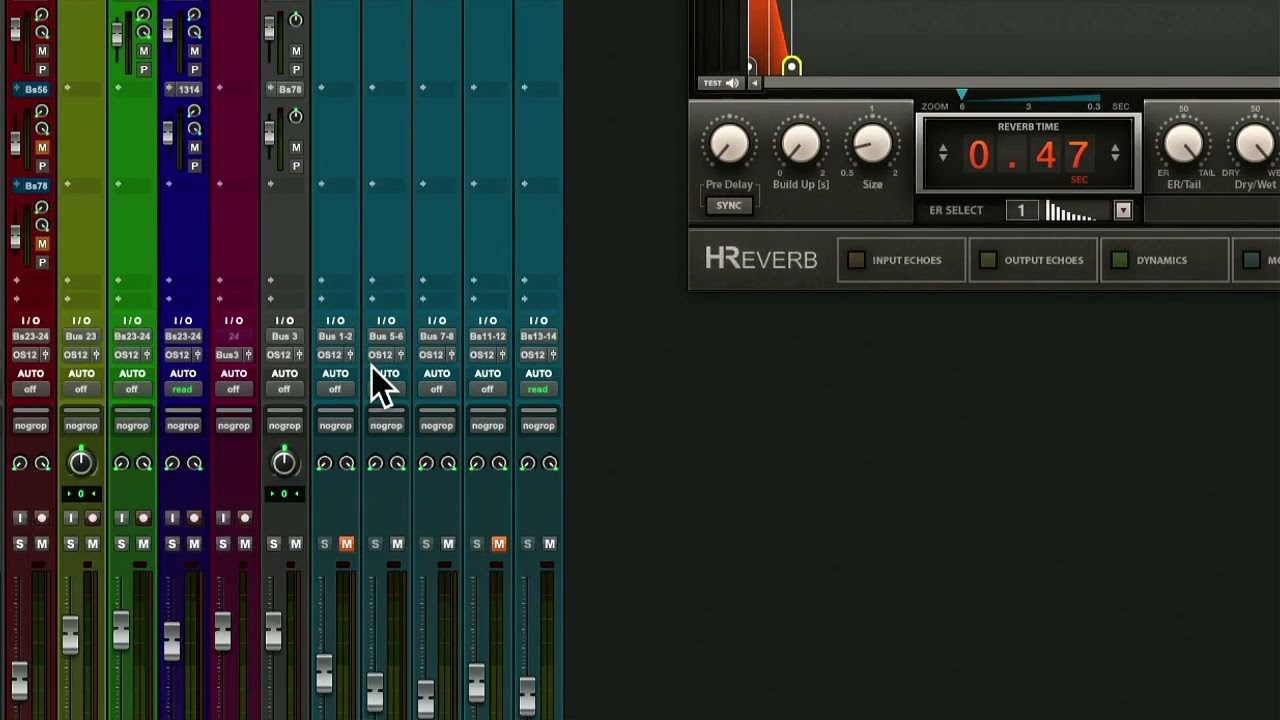Click the Build Up knob
This screenshot has height=720, width=1280.
point(800,146)
